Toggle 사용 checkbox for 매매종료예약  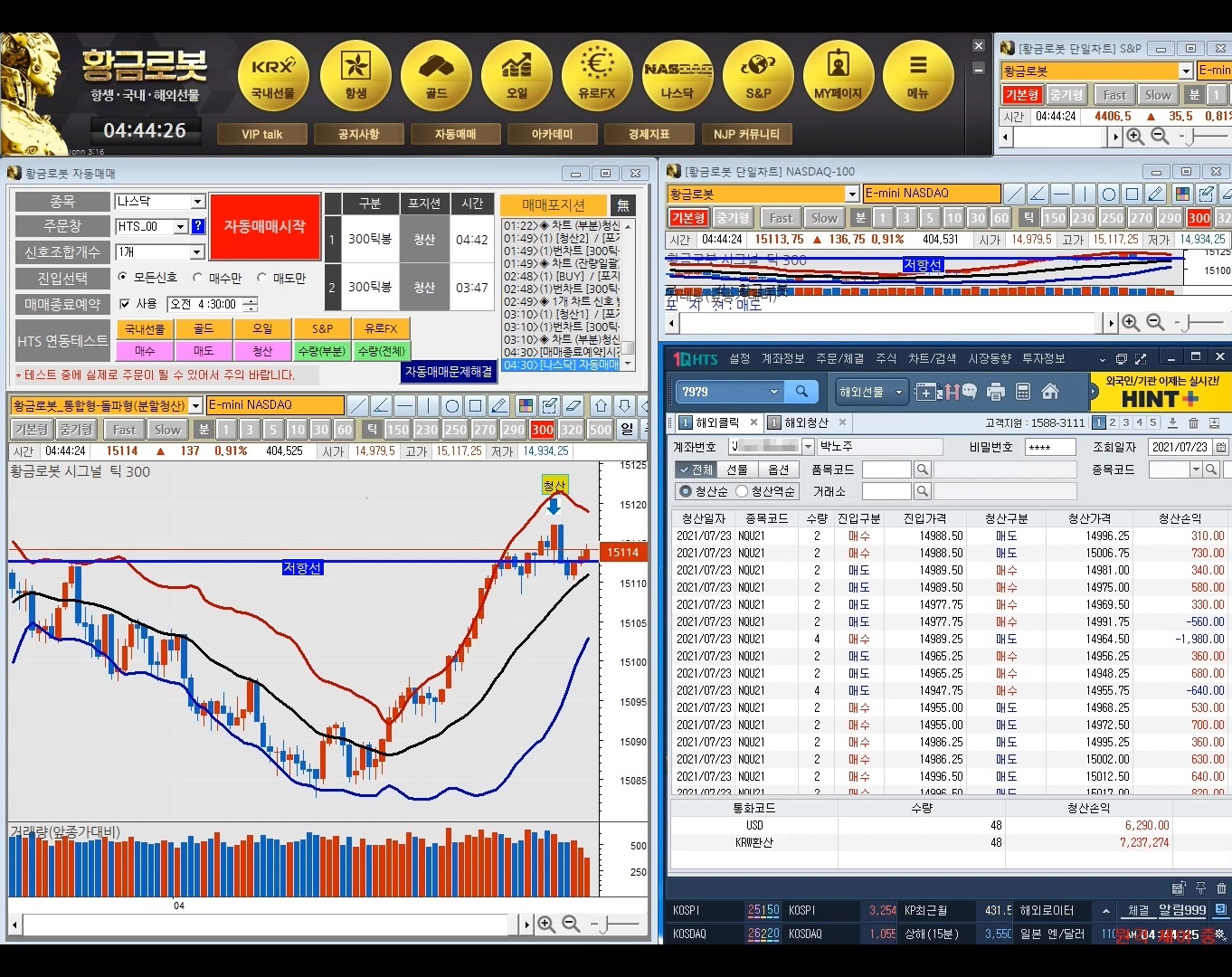pos(126,304)
